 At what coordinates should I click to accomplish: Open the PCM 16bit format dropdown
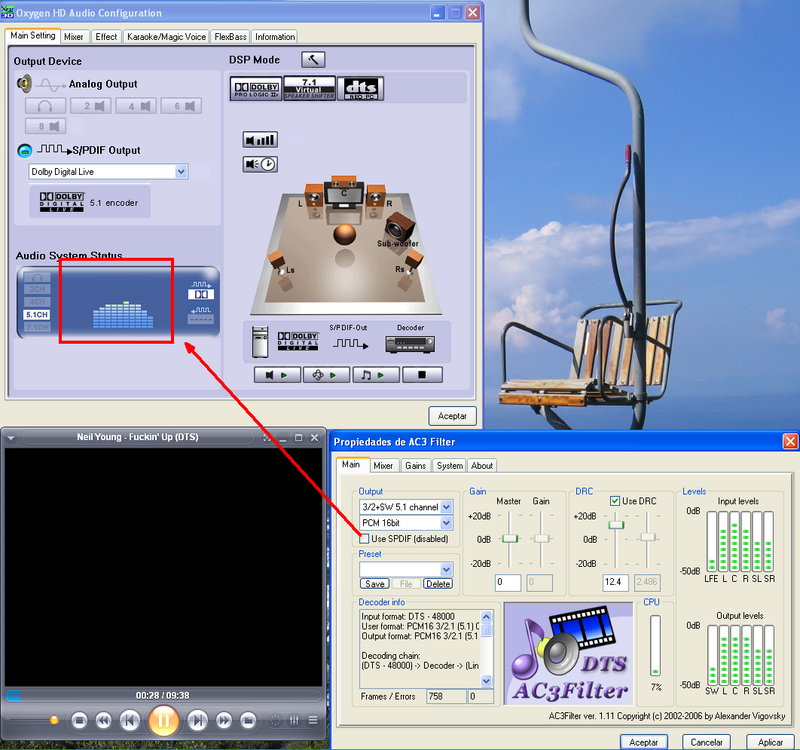[x=446, y=523]
